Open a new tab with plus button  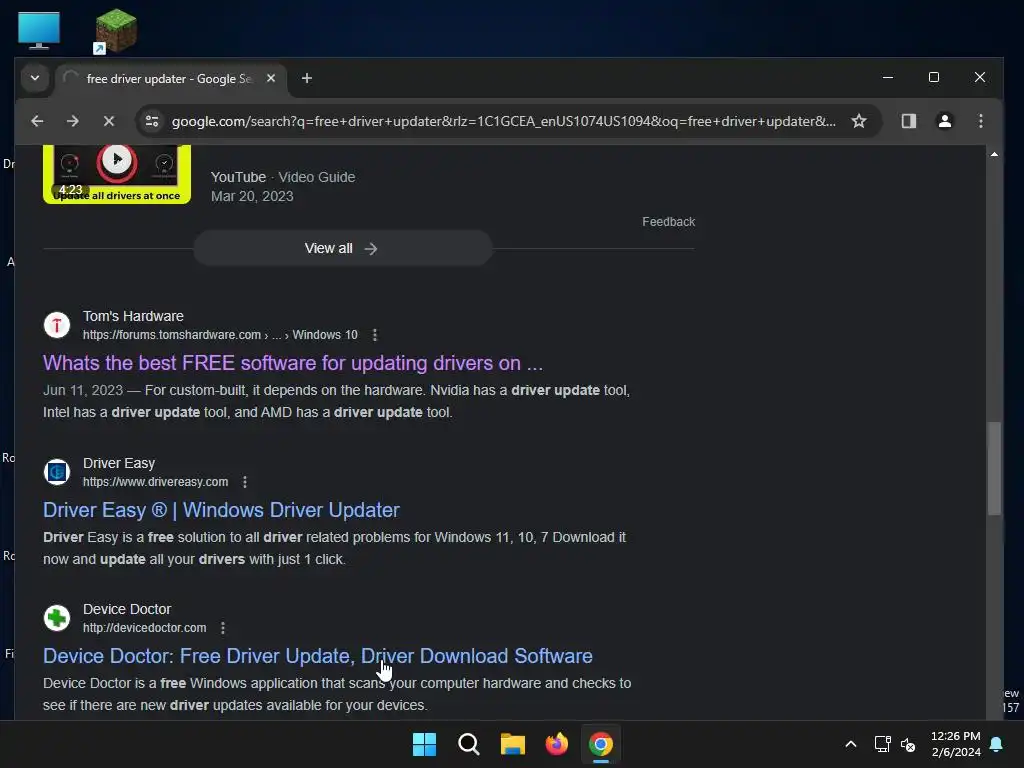pos(306,78)
